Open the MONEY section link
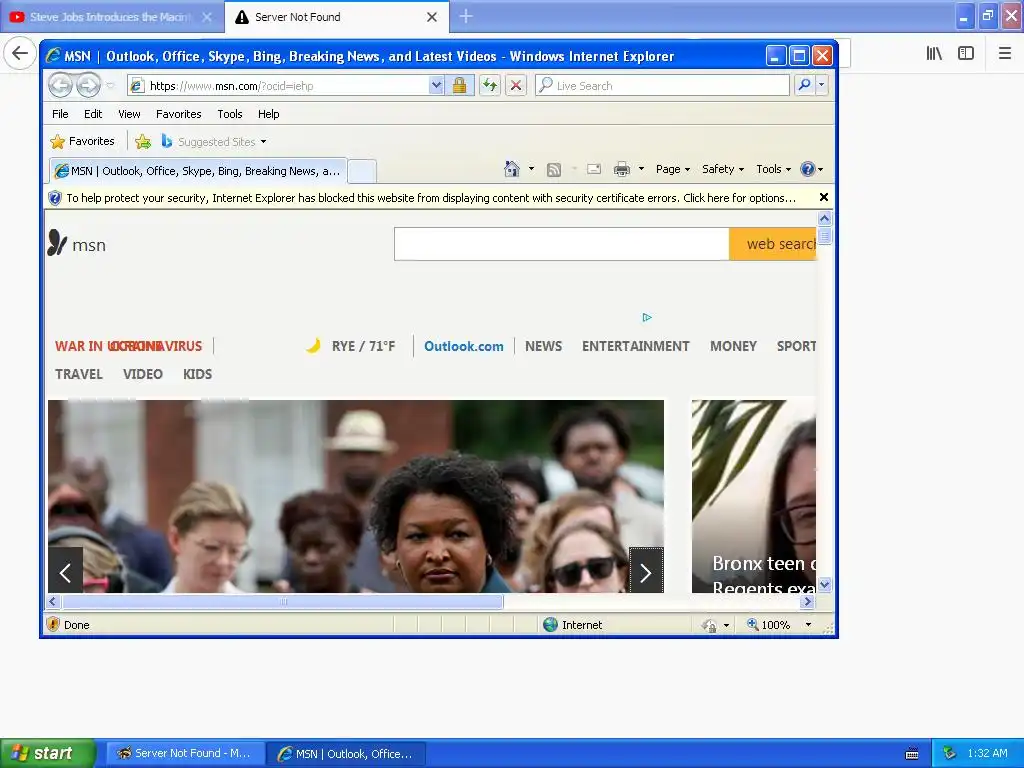The width and height of the screenshot is (1024, 768). (733, 346)
